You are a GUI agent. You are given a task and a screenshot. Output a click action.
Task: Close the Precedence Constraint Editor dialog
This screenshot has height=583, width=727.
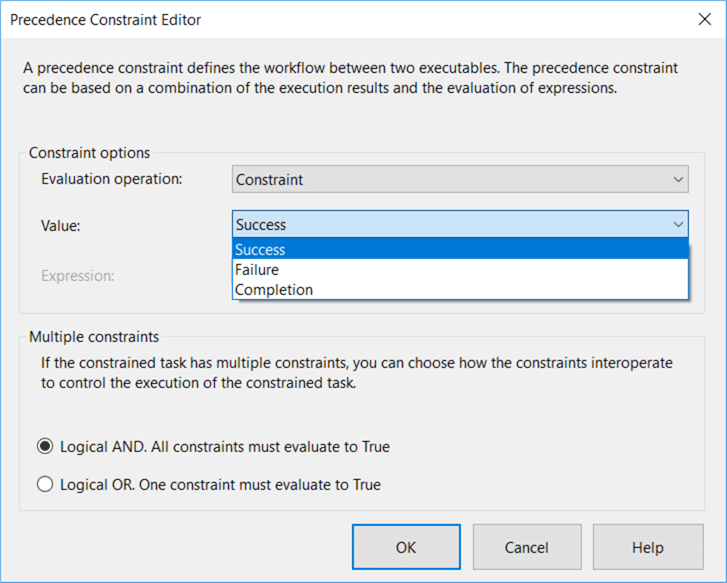(704, 19)
